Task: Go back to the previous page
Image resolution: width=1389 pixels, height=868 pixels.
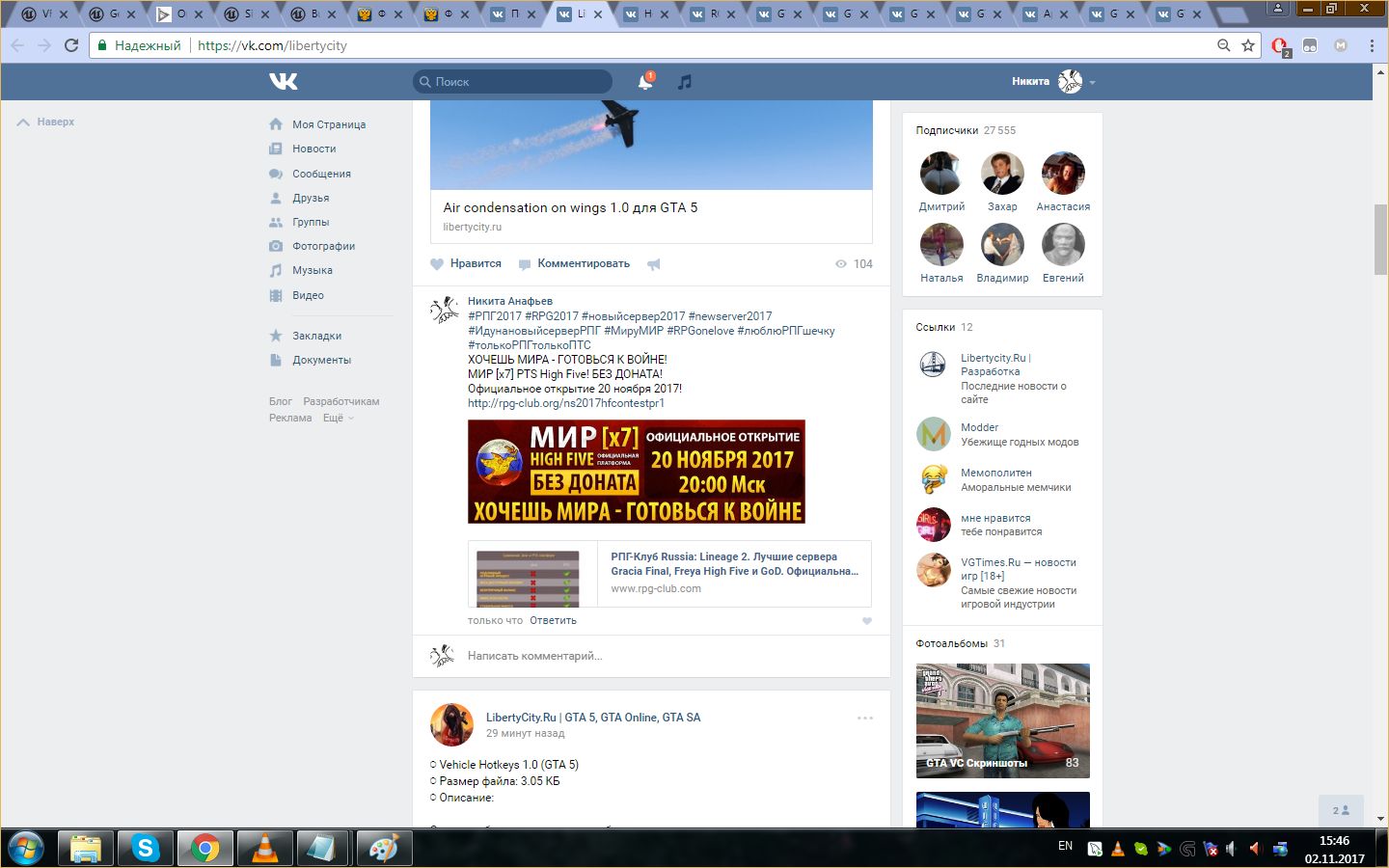Action: click(17, 45)
